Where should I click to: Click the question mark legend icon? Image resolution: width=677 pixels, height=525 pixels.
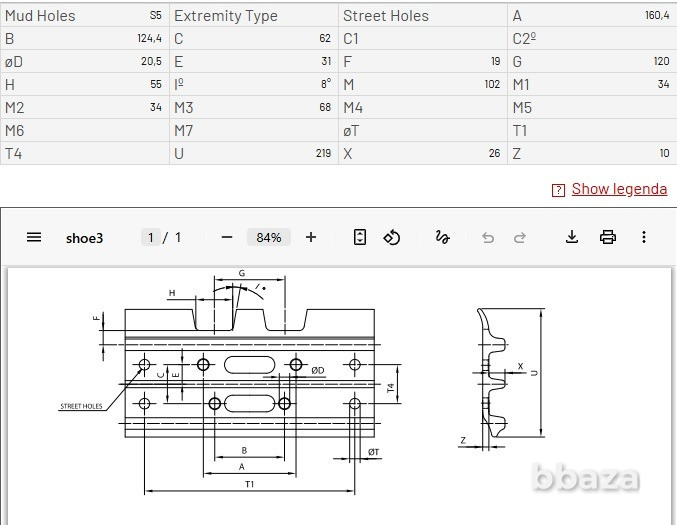tap(558, 190)
